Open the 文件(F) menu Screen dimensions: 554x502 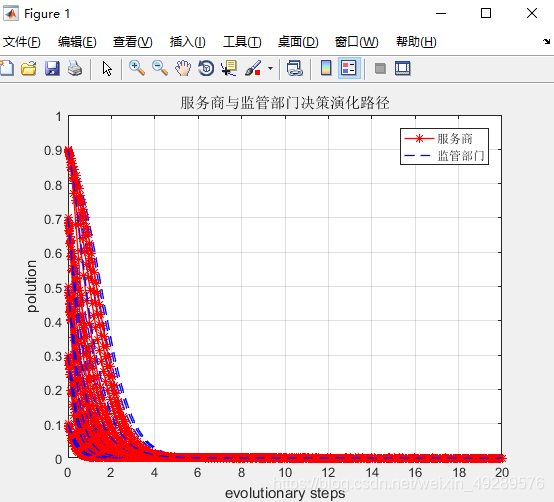[22, 42]
